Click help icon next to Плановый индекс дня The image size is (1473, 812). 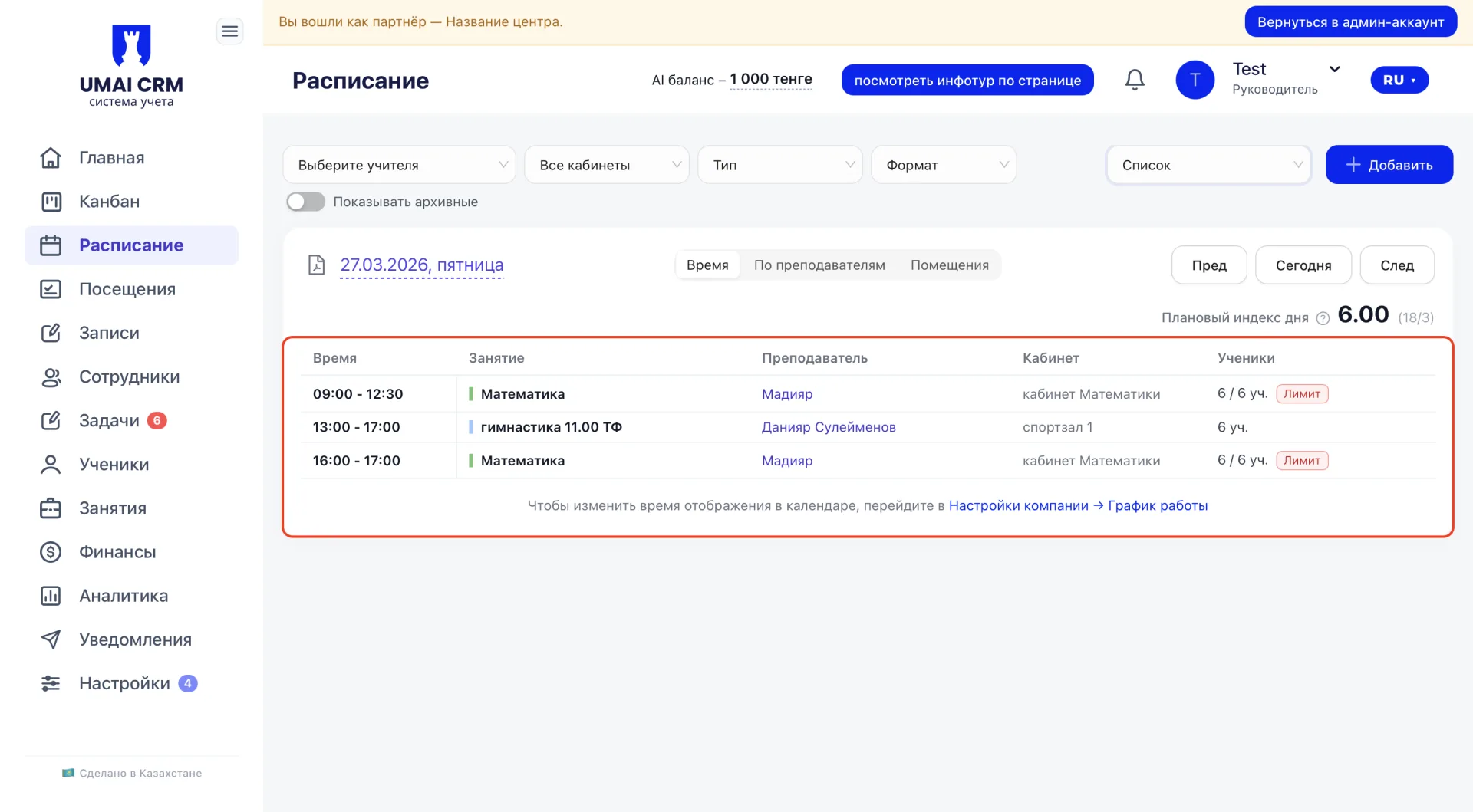tap(1323, 318)
